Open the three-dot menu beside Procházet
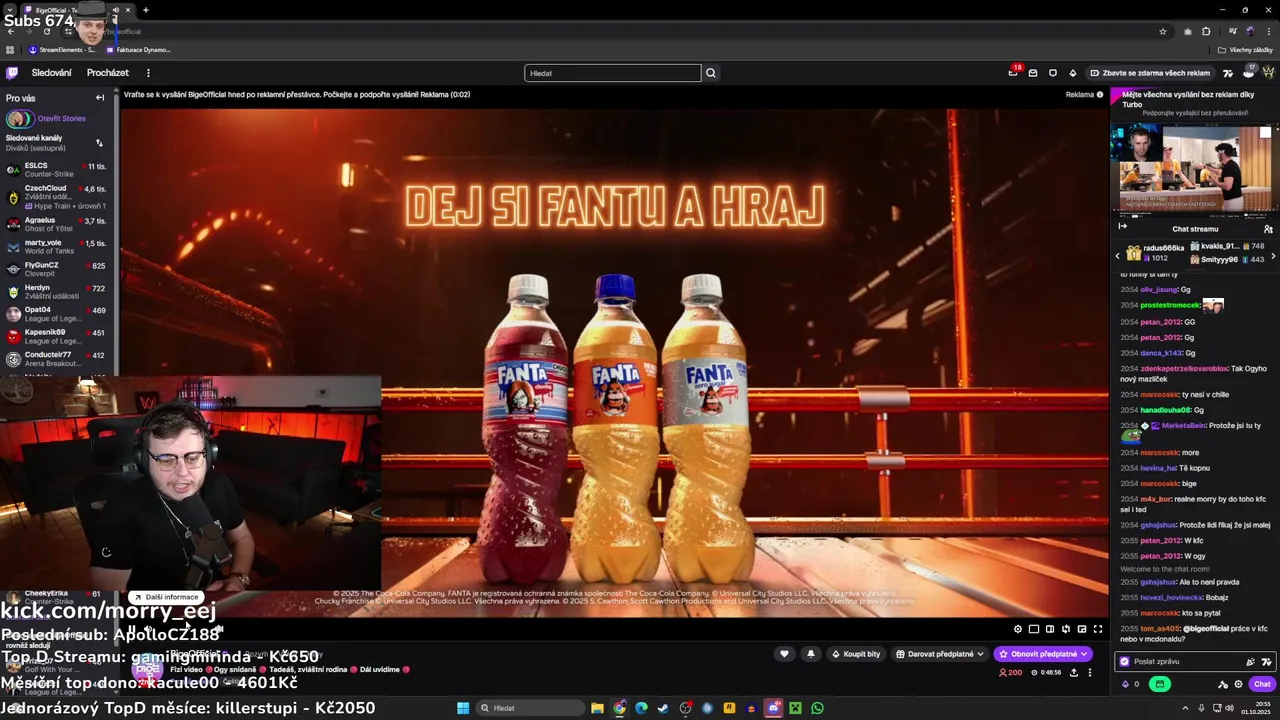 click(148, 73)
